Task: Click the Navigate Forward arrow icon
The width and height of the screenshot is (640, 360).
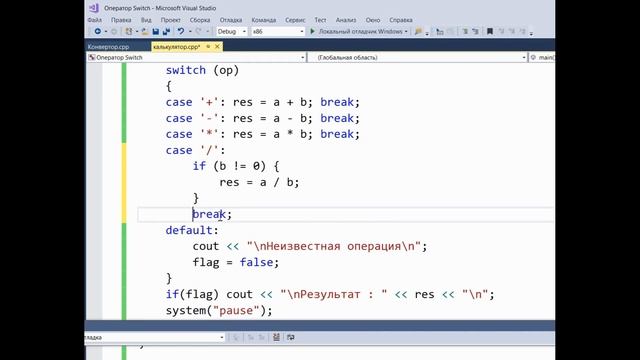Action: [114, 31]
